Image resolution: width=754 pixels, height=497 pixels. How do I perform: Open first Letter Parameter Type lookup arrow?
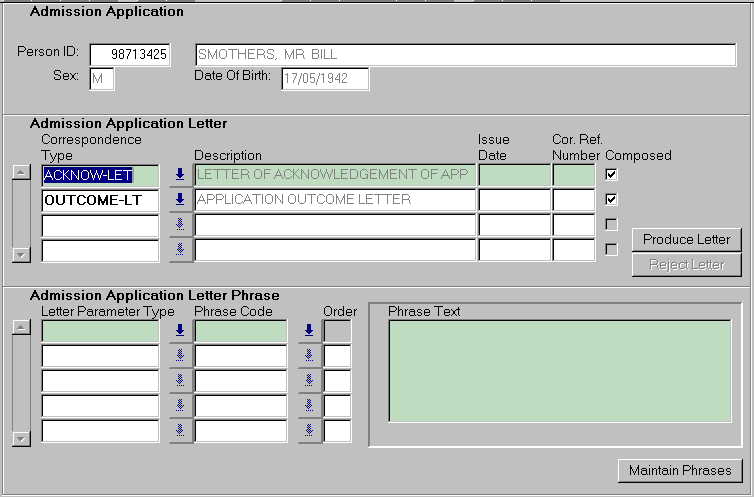180,331
